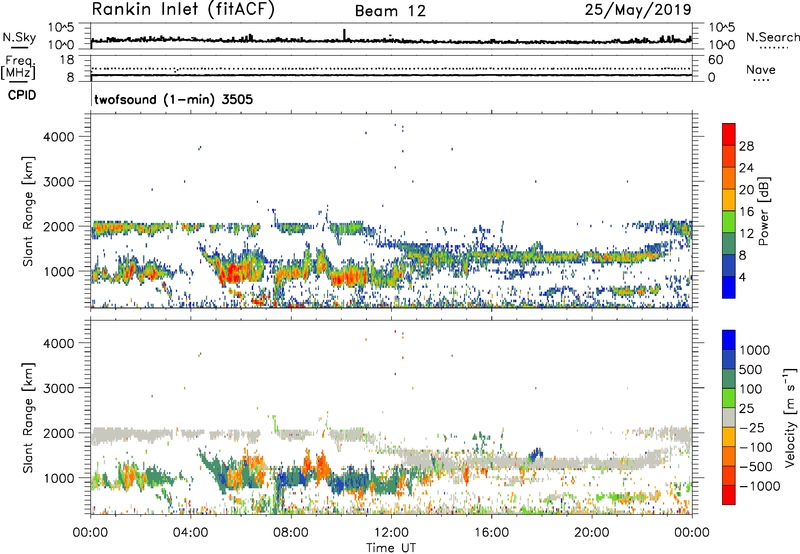The width and height of the screenshot is (800, 554).
Task: Click the '12:00' time axis label
Action: (x=391, y=533)
